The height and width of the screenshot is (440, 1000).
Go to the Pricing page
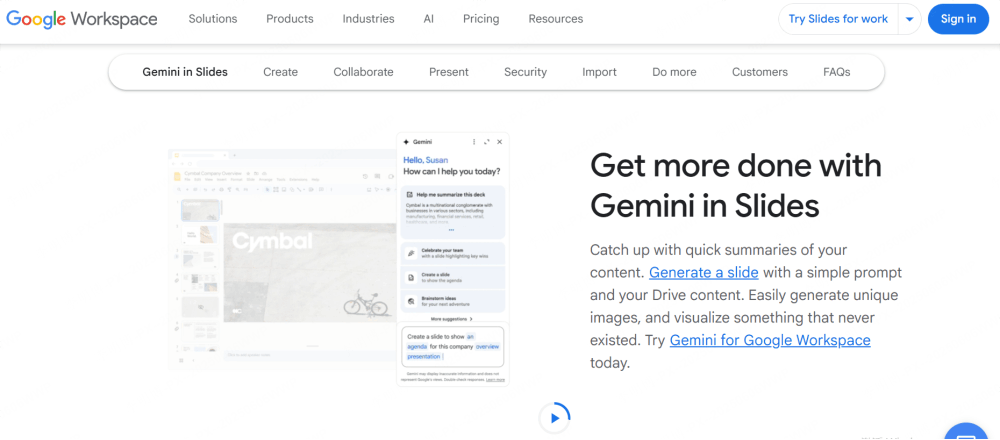pyautogui.click(x=481, y=19)
